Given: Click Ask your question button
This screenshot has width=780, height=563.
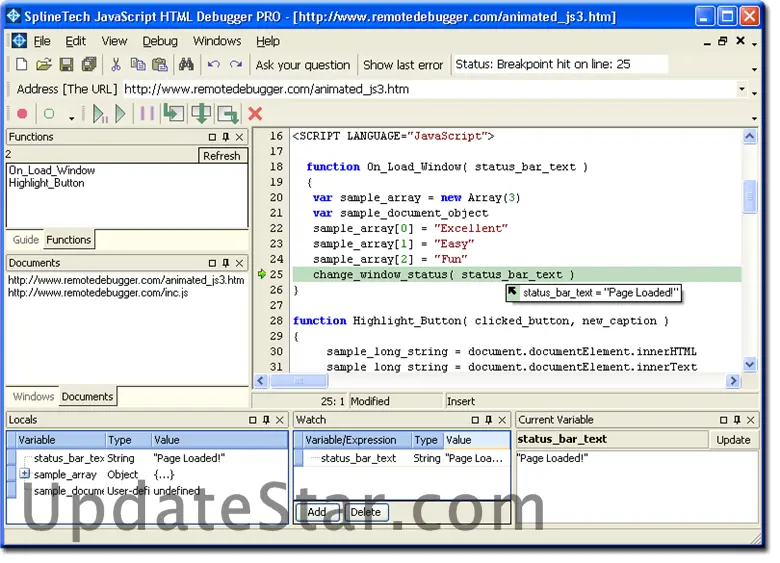Looking at the screenshot, I should tap(303, 65).
